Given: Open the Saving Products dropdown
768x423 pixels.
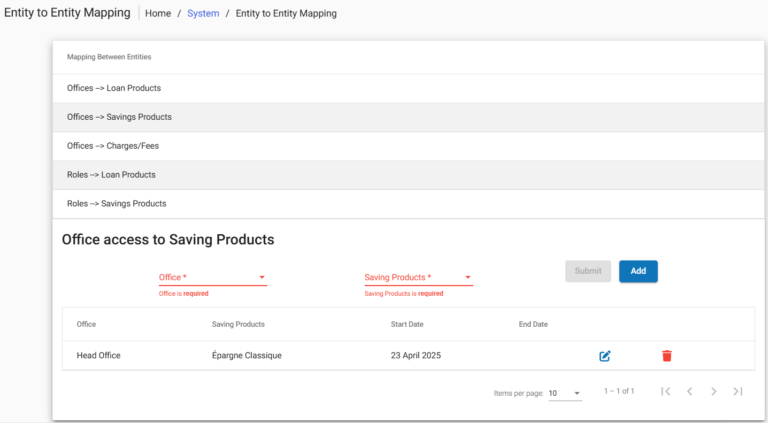Looking at the screenshot, I should 418,277.
